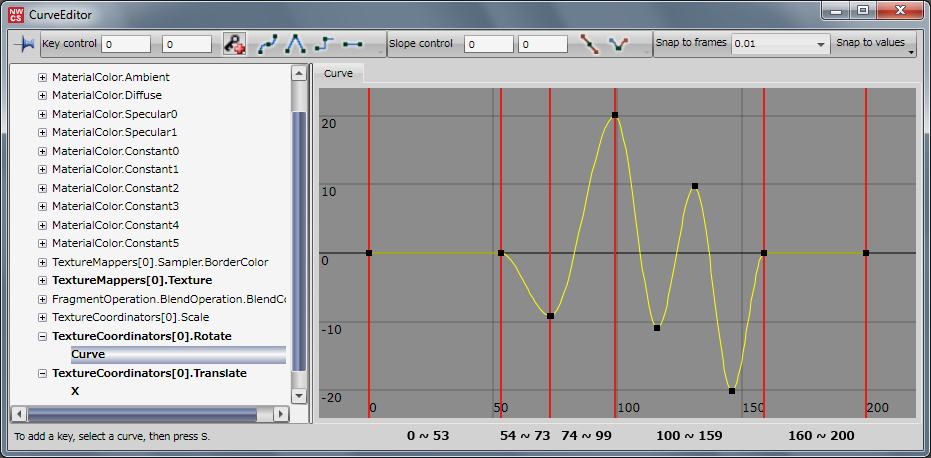Open the Snap to frames dropdown
931x458 pixels.
(820, 45)
